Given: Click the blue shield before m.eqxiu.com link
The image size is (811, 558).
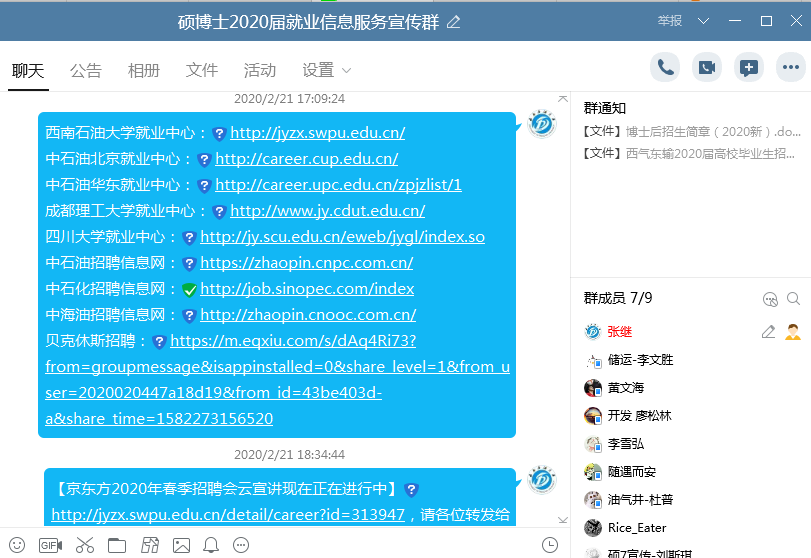Looking at the screenshot, I should (159, 342).
